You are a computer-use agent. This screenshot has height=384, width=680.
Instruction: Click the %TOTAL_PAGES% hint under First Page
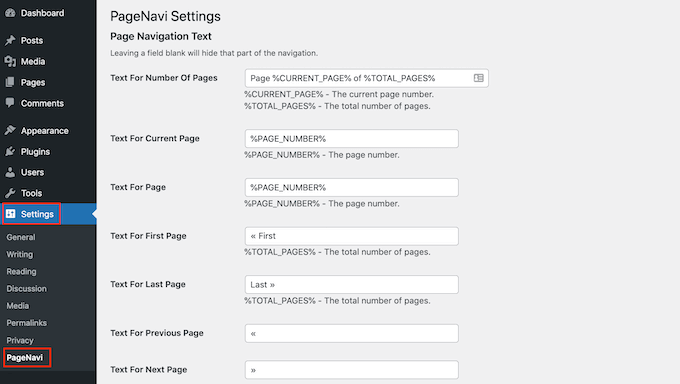pos(337,252)
